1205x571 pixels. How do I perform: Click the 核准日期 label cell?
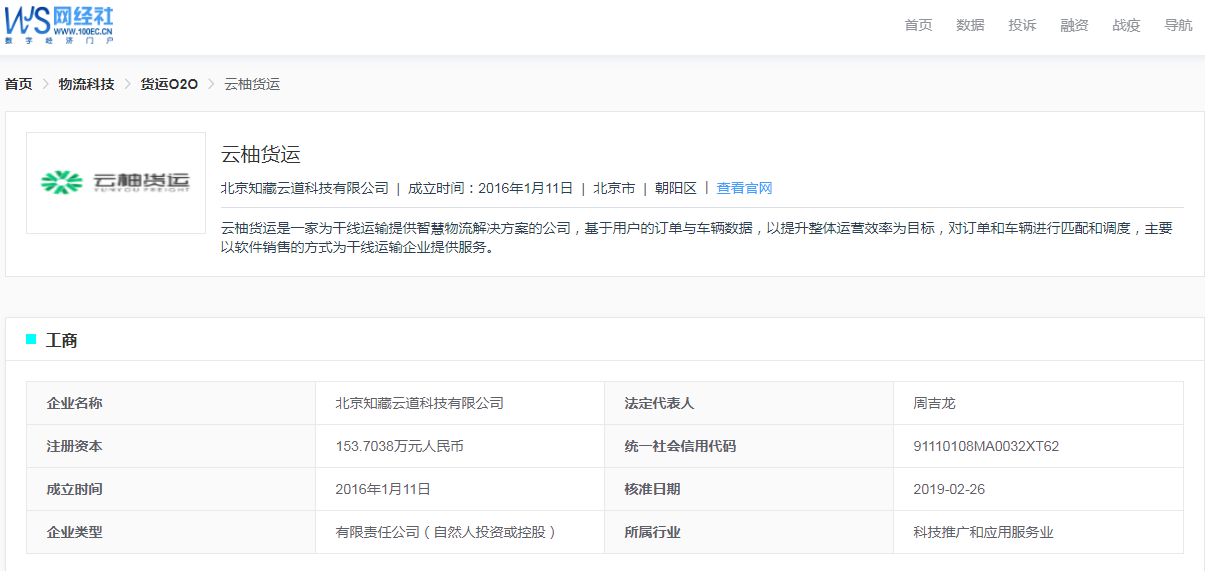click(749, 489)
